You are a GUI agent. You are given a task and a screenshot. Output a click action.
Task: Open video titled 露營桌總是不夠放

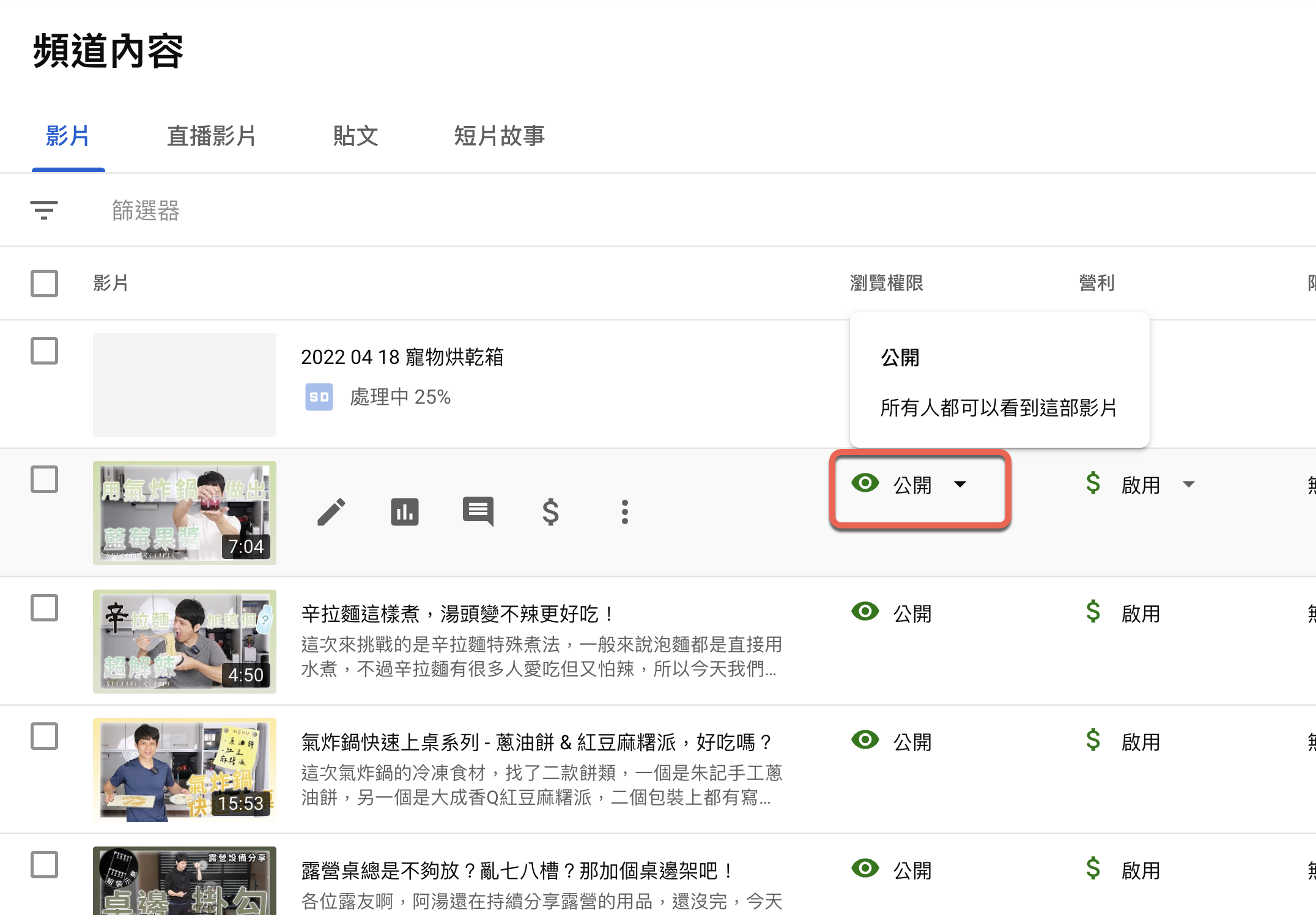click(x=517, y=870)
